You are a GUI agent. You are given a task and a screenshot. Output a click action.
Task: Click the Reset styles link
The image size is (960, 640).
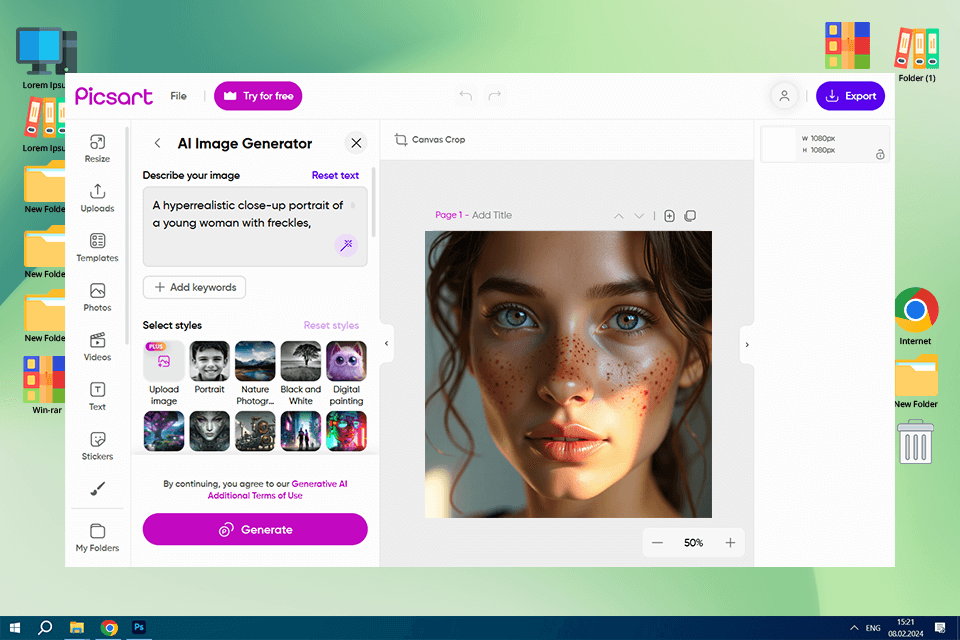(331, 325)
